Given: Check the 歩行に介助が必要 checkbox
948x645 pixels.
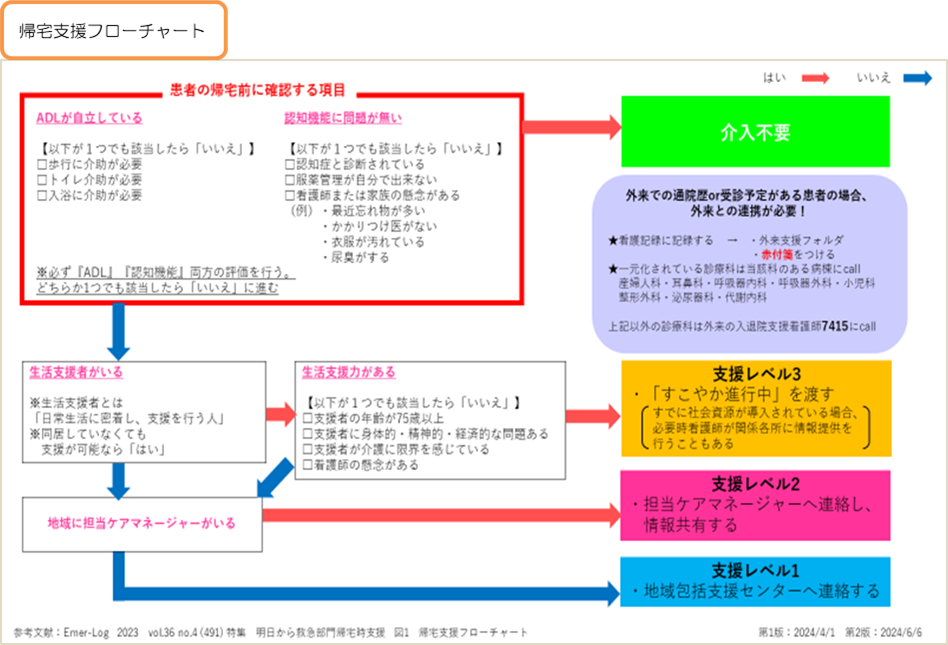Looking at the screenshot, I should click(42, 164).
